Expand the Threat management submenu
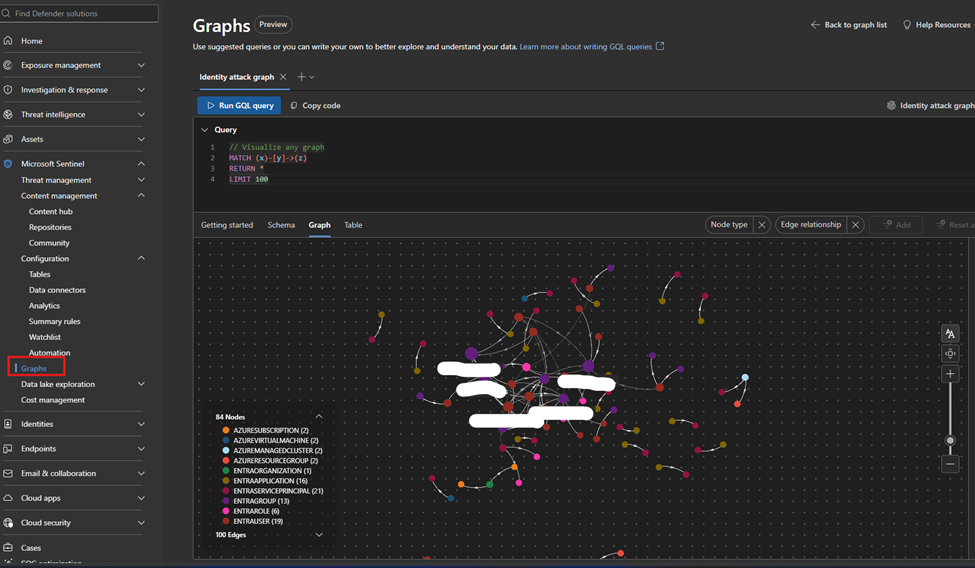Viewport: 975px width, 568px height. 141,180
